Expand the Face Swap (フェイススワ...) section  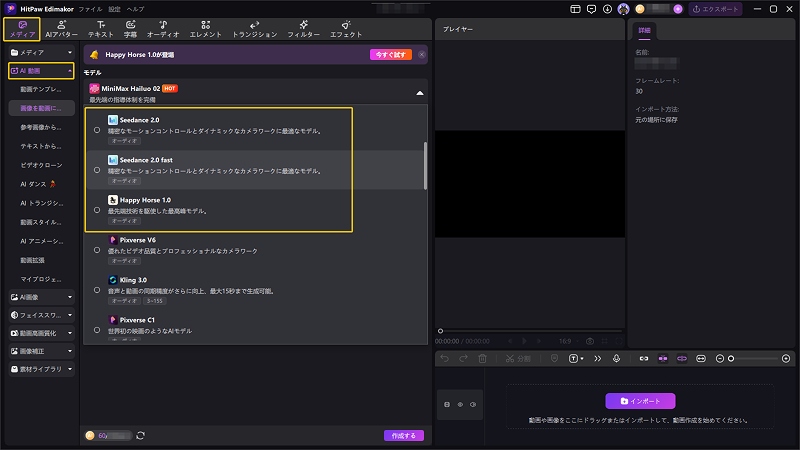[x=41, y=315]
